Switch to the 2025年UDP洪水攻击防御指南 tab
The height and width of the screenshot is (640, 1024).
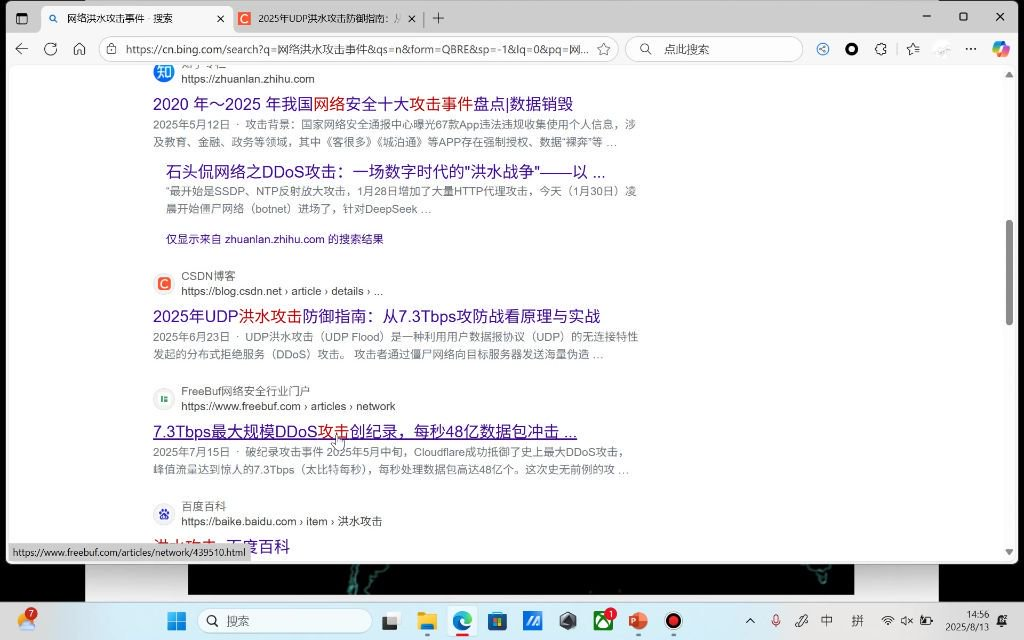328,18
